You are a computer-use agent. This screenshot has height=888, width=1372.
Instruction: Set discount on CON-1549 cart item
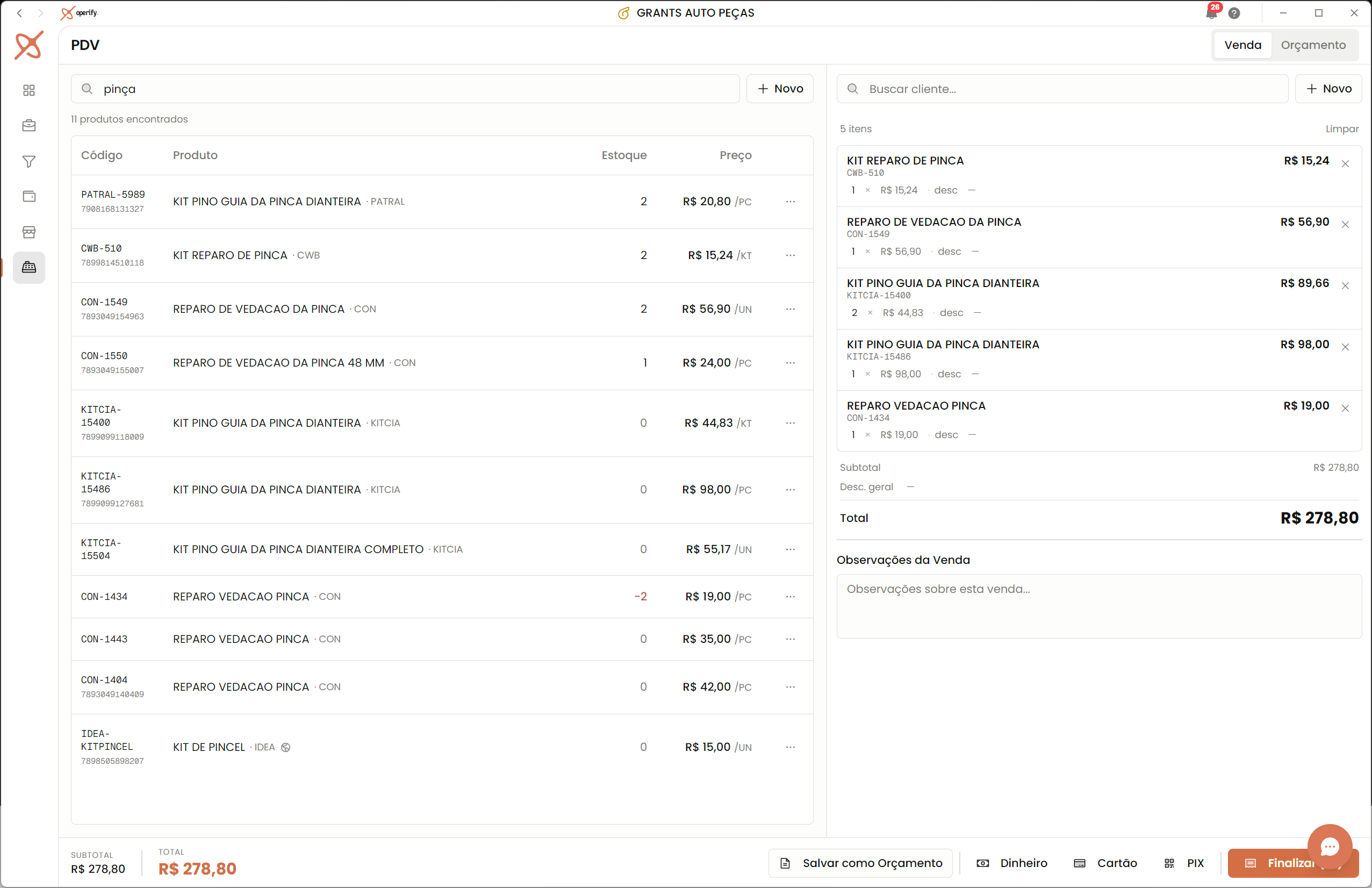point(975,252)
